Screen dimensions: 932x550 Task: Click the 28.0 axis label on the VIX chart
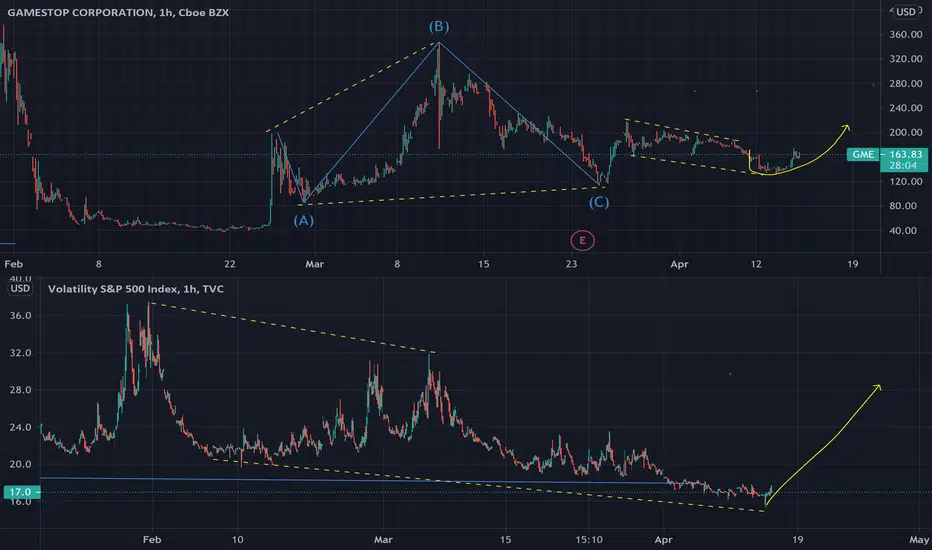(20, 390)
